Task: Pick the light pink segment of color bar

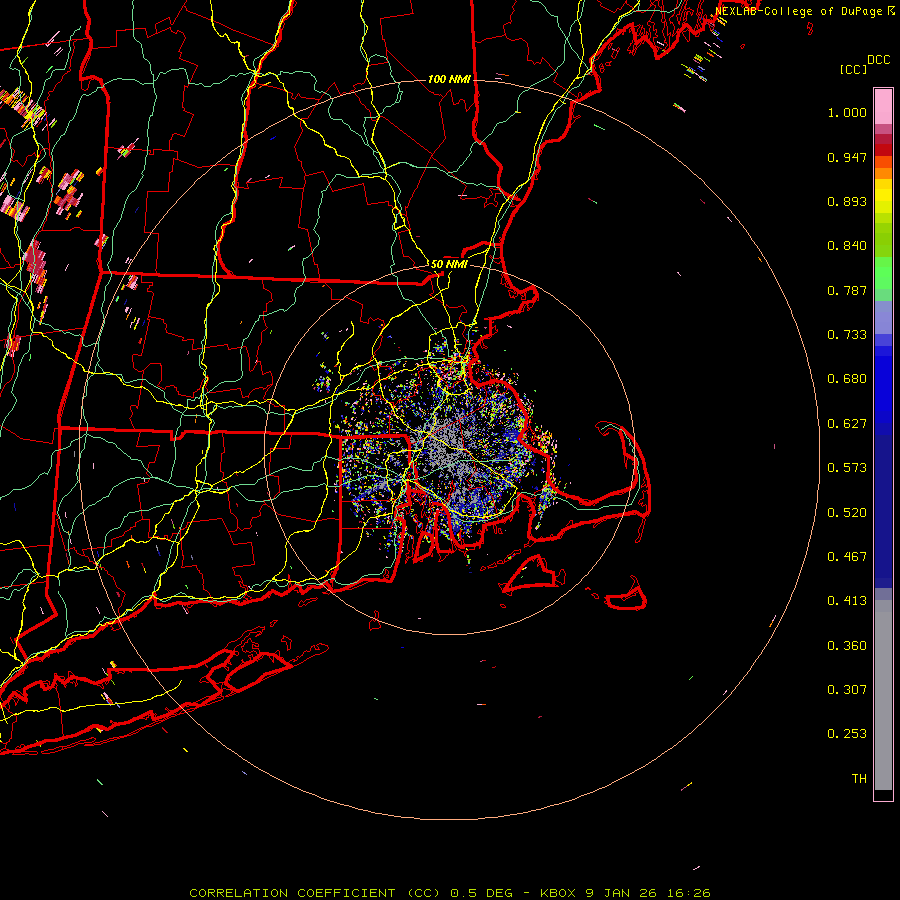Action: 883,107
